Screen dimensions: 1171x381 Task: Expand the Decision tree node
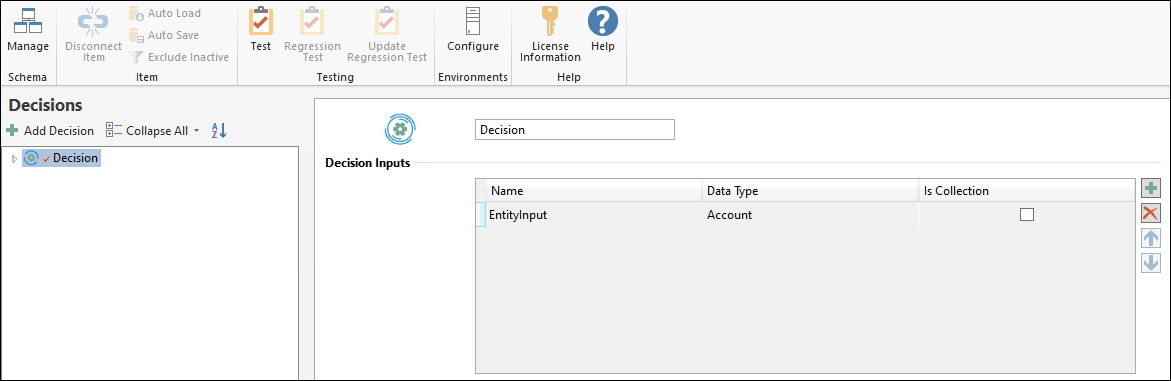14,158
